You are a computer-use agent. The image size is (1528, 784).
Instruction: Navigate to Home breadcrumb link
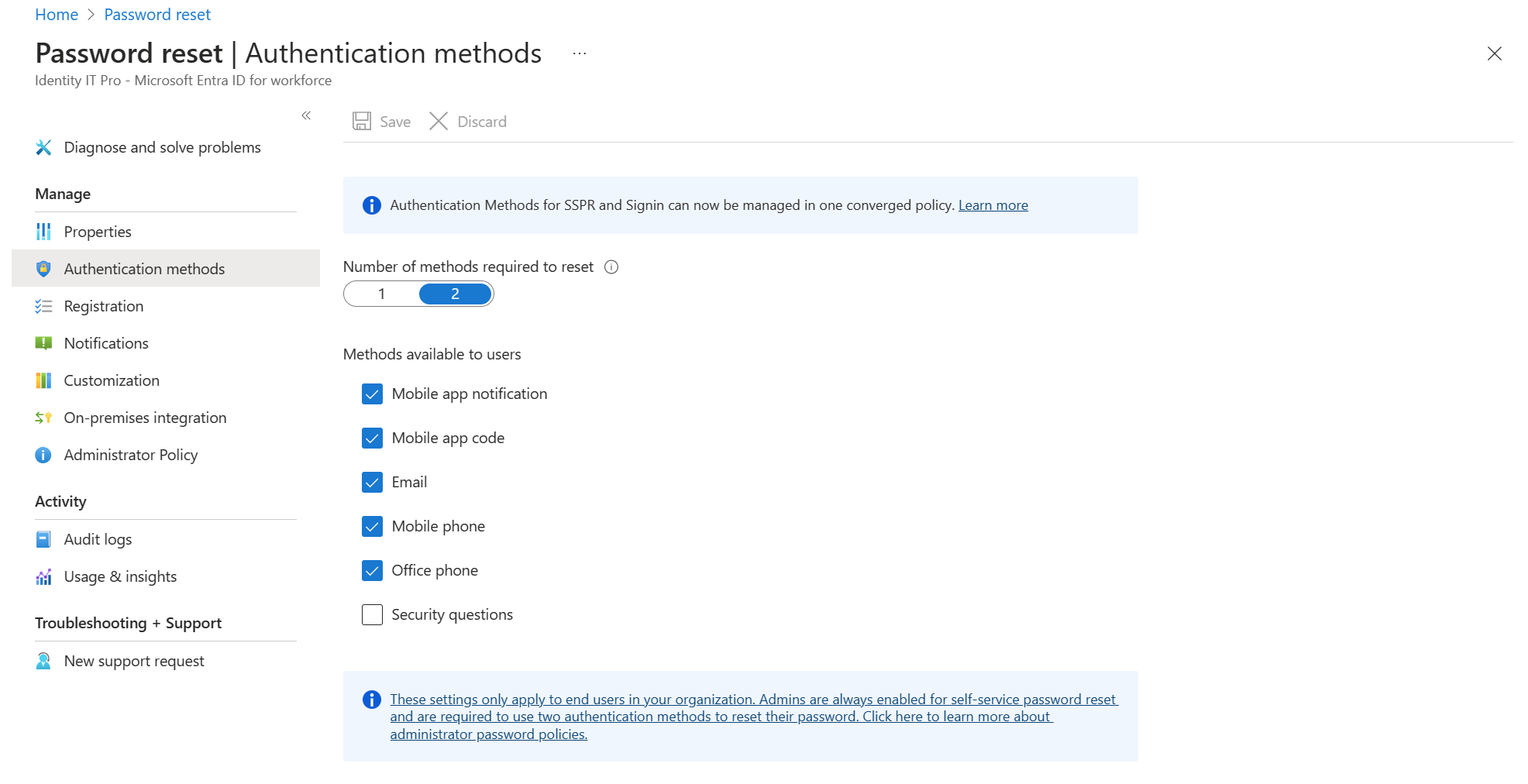tap(57, 15)
